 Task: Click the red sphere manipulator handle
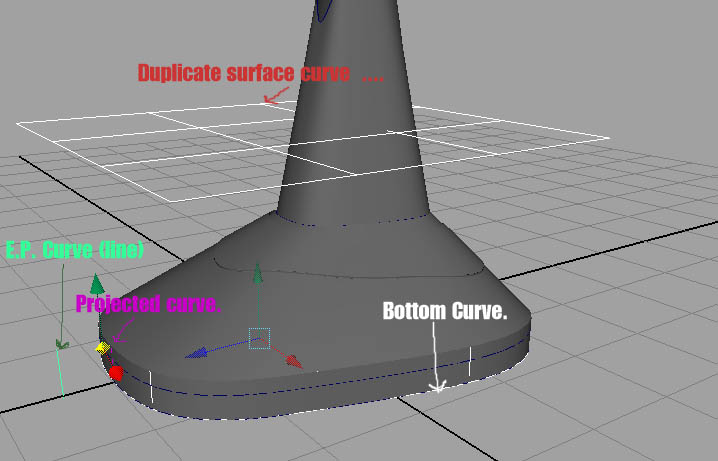[116, 373]
